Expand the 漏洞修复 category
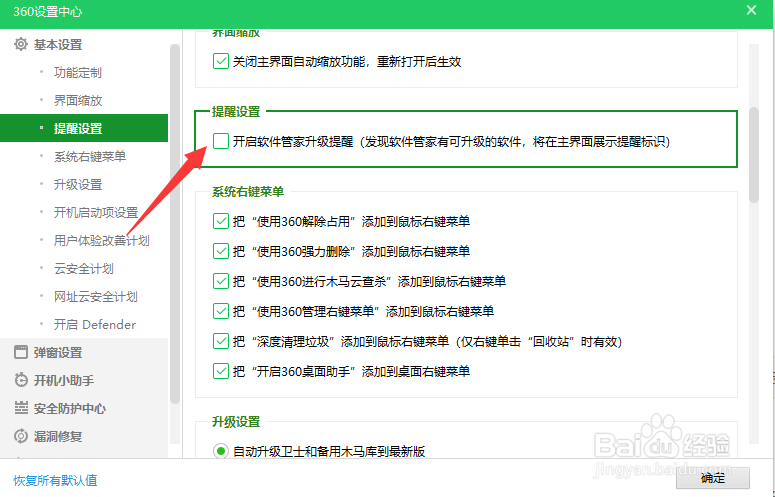 [58, 436]
